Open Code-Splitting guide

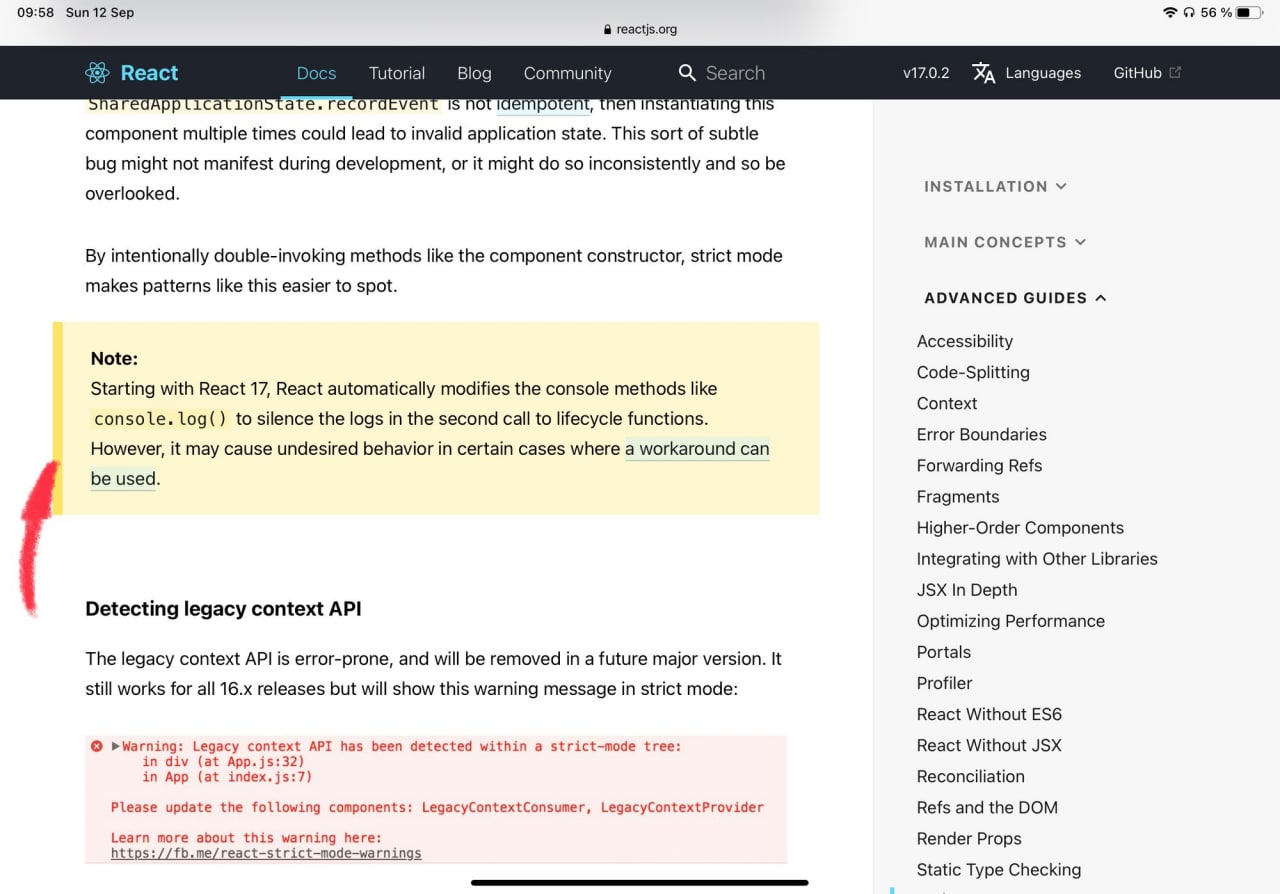click(973, 372)
